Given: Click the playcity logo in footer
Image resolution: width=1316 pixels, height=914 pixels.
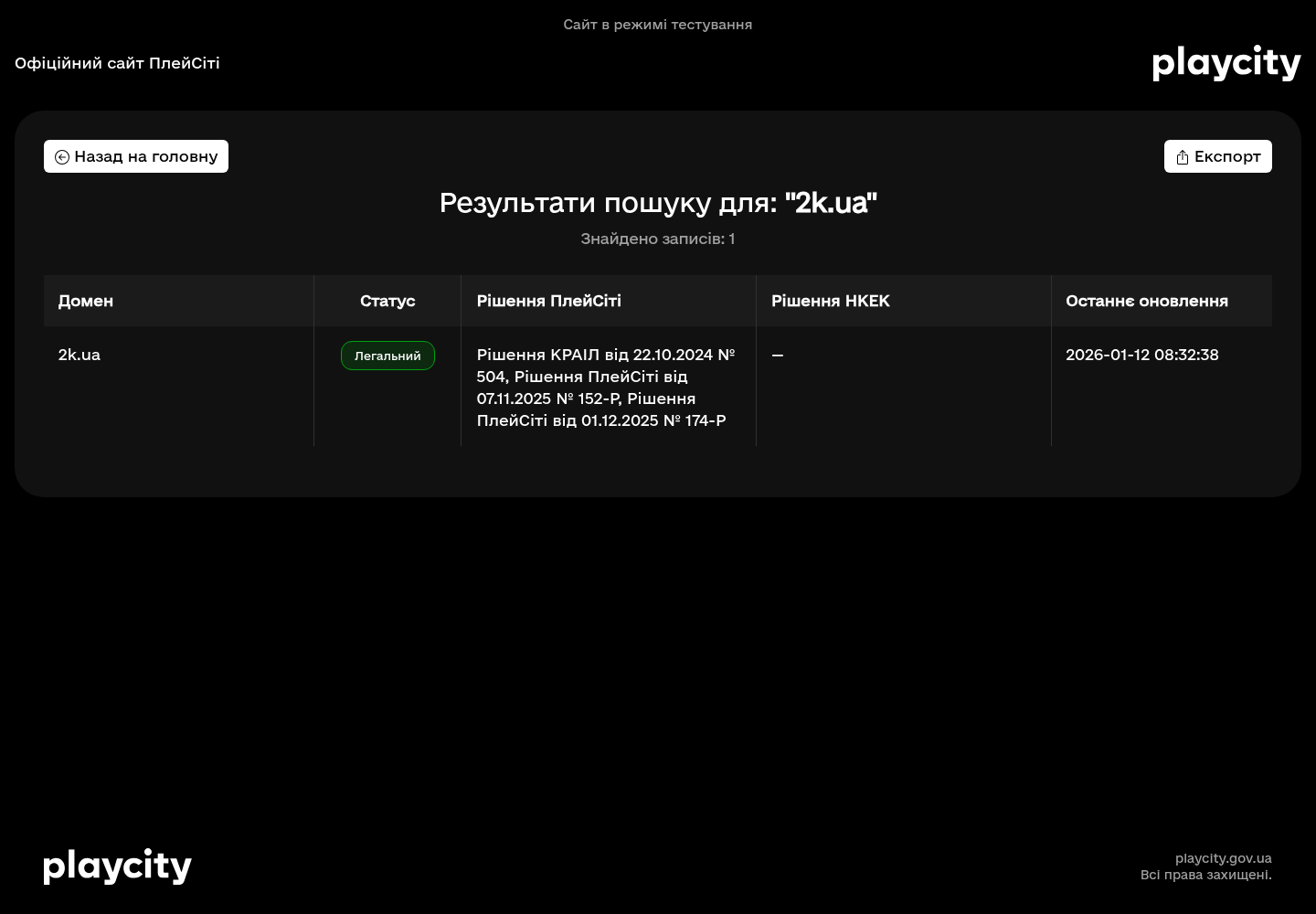Looking at the screenshot, I should pos(118,866).
